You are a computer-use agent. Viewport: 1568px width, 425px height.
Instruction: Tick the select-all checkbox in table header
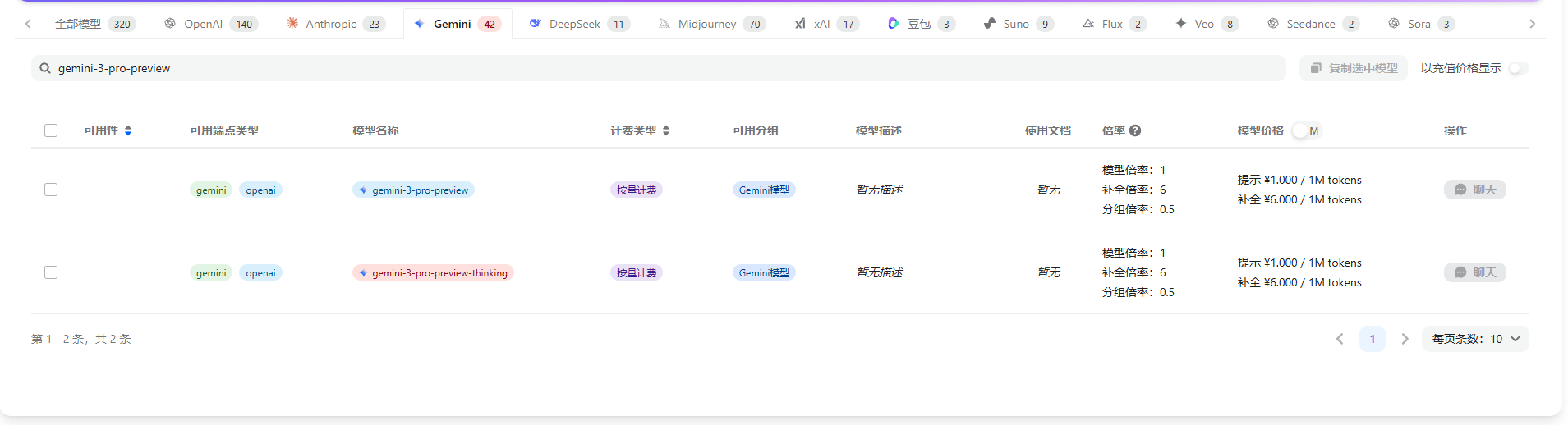(x=51, y=130)
